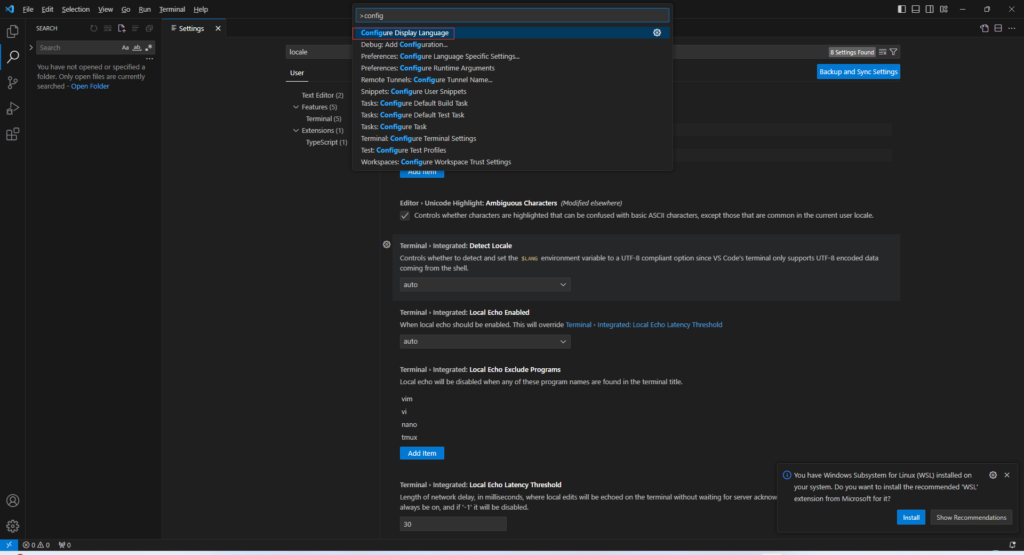Image resolution: width=1024 pixels, height=555 pixels.
Task: Open the Terminal menu
Action: 172,9
